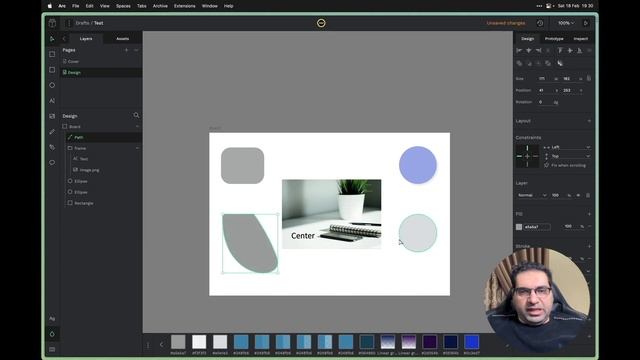Open the Extensions menu in menu bar
Image resolution: width=640 pixels, height=360 pixels.
[x=184, y=6]
